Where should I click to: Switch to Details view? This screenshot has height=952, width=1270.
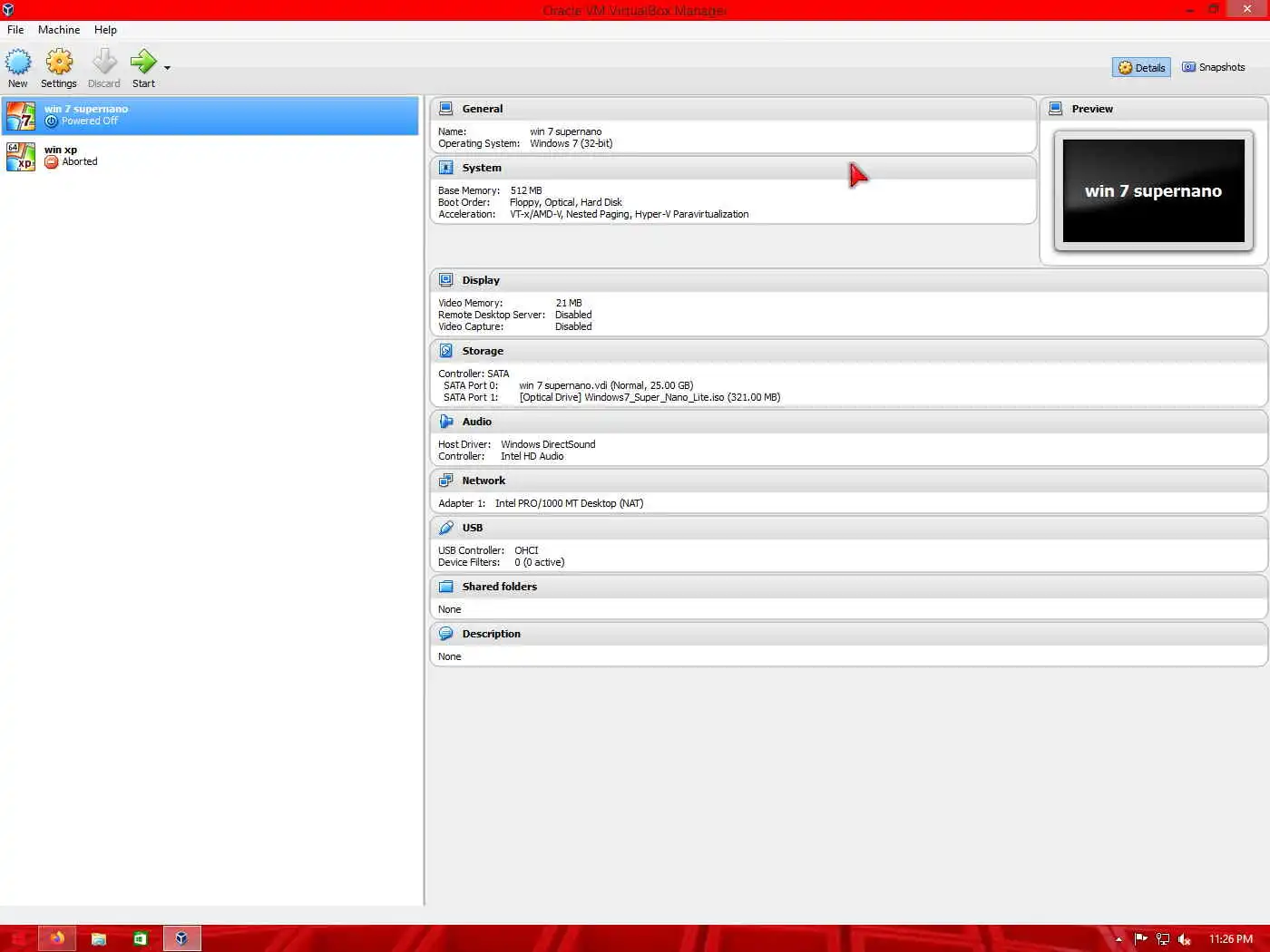(x=1141, y=68)
